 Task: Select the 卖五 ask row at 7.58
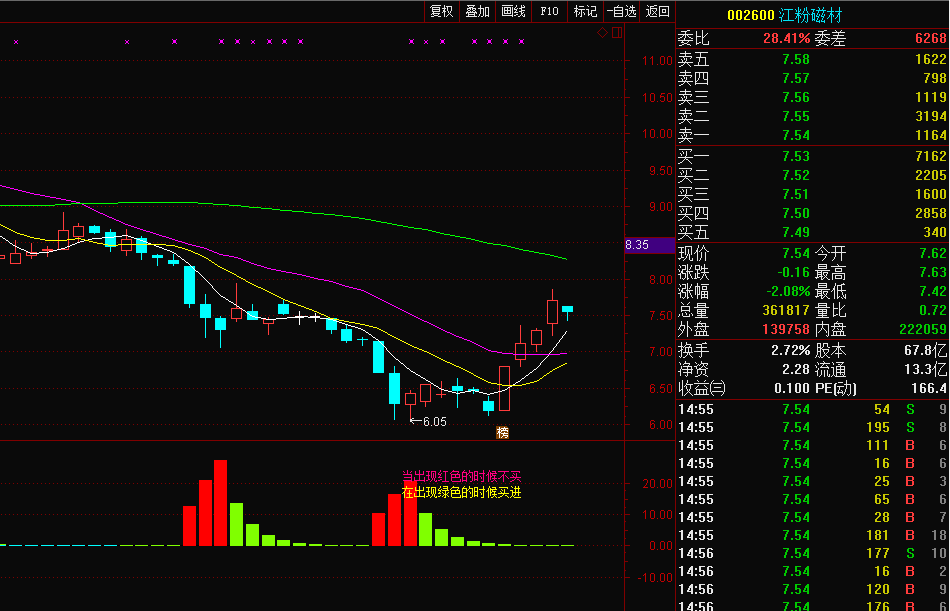812,59
